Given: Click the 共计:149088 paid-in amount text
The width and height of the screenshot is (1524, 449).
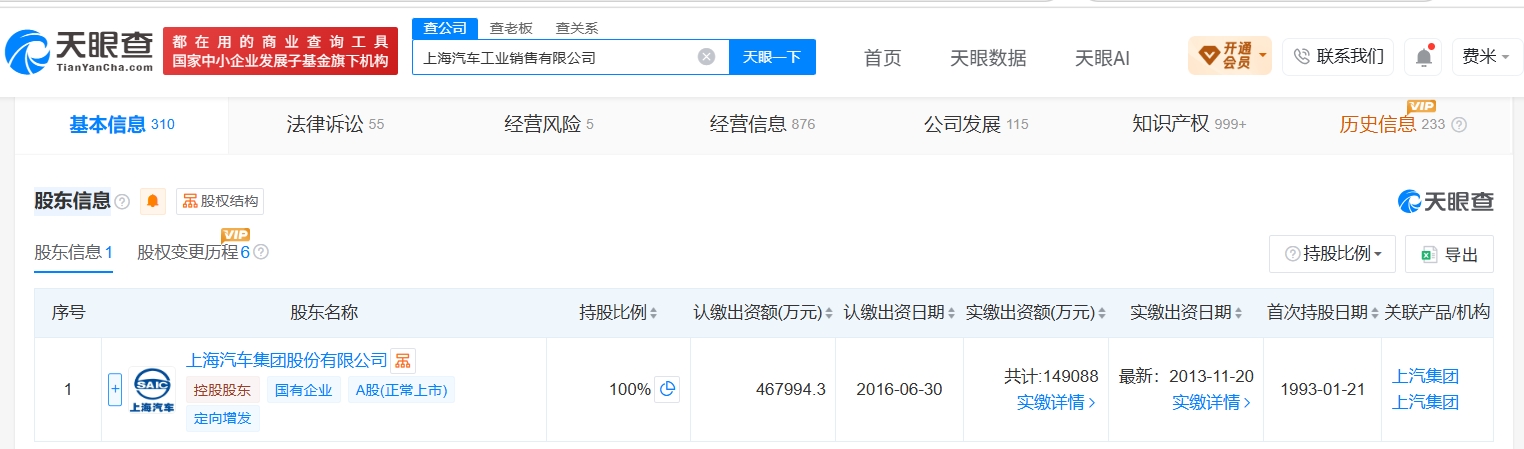Looking at the screenshot, I should 1051,376.
